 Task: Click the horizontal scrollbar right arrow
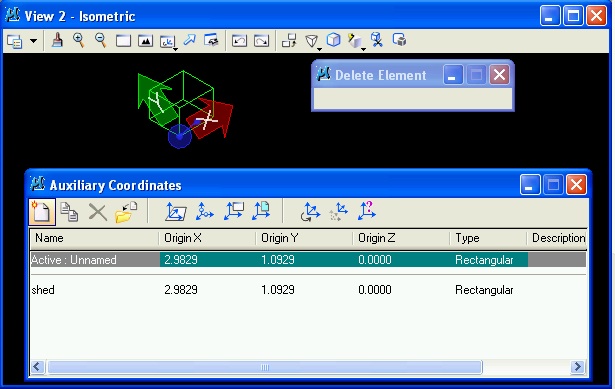coord(578,367)
